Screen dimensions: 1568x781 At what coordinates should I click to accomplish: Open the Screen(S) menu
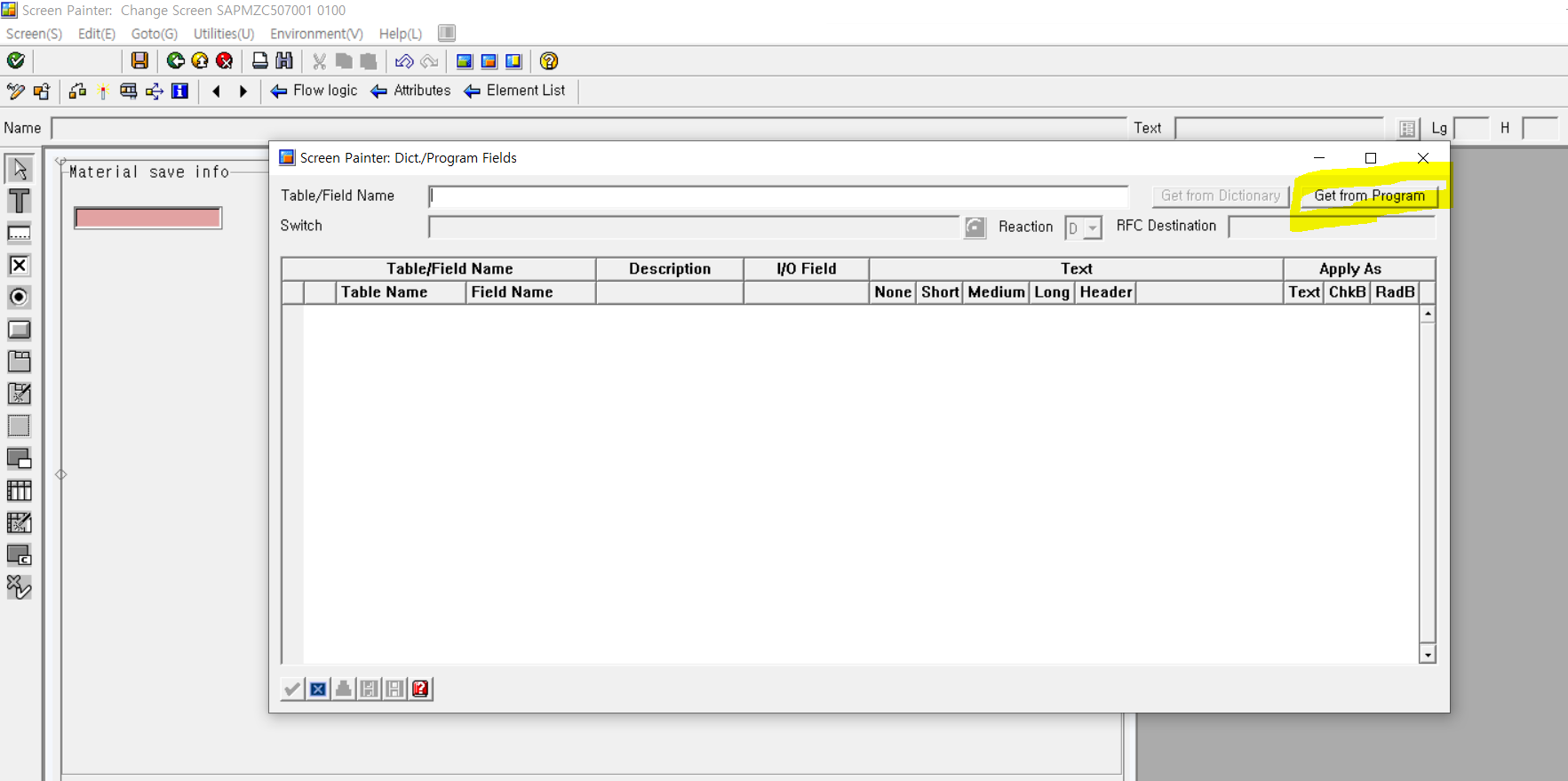point(34,34)
